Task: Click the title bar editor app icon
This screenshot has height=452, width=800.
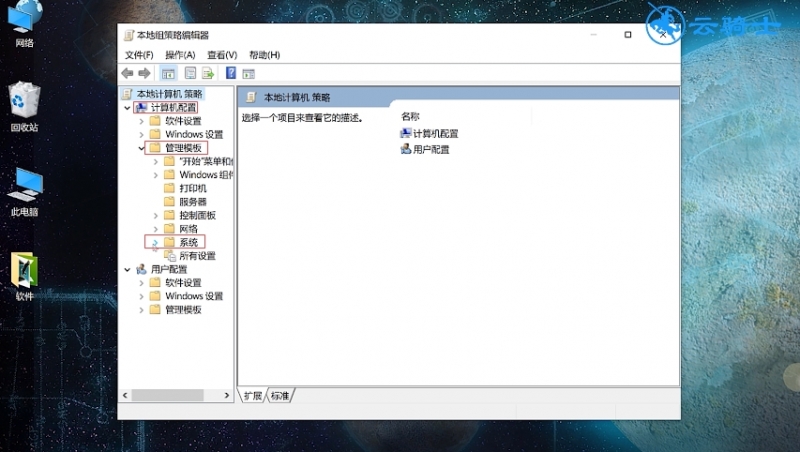Action: (x=129, y=35)
